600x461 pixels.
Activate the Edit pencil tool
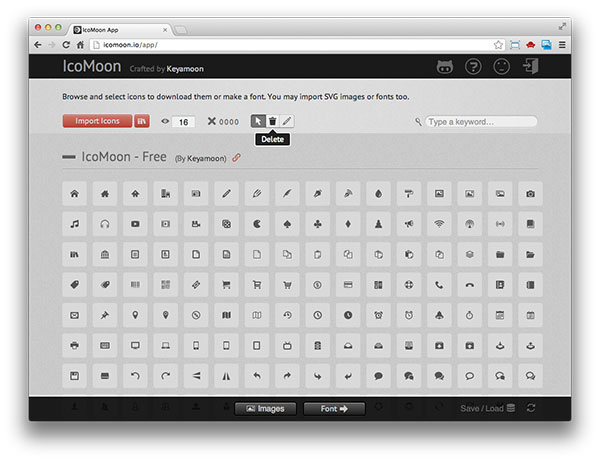point(287,121)
